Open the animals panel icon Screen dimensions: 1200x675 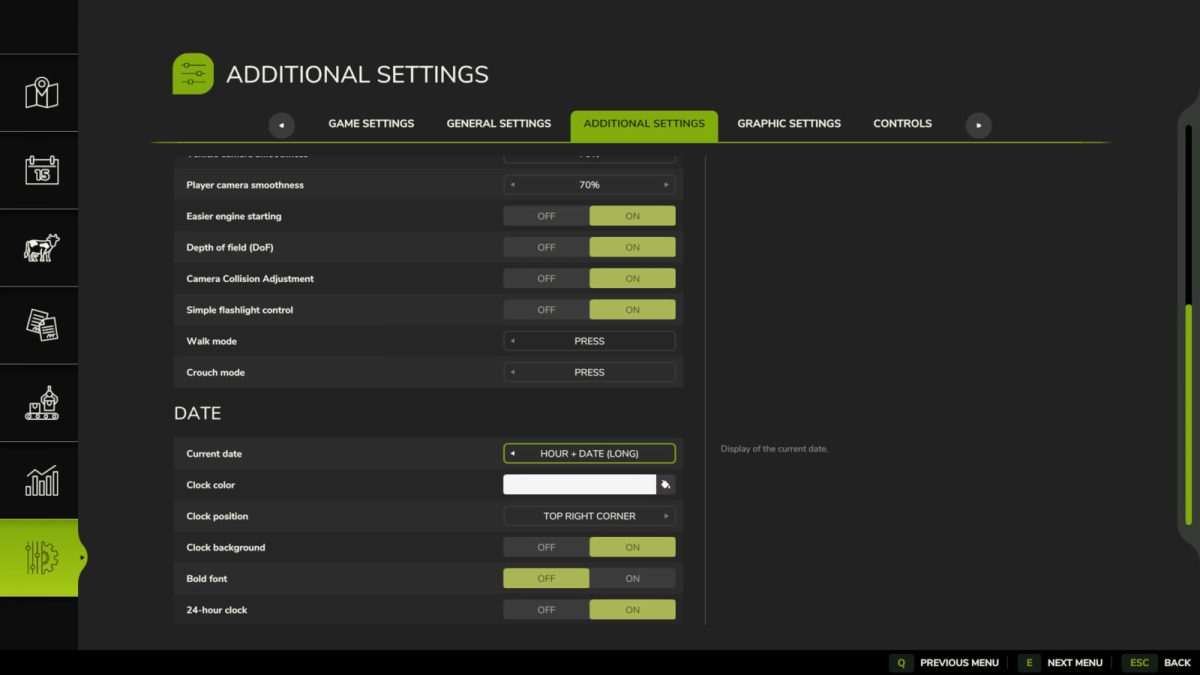coord(40,248)
